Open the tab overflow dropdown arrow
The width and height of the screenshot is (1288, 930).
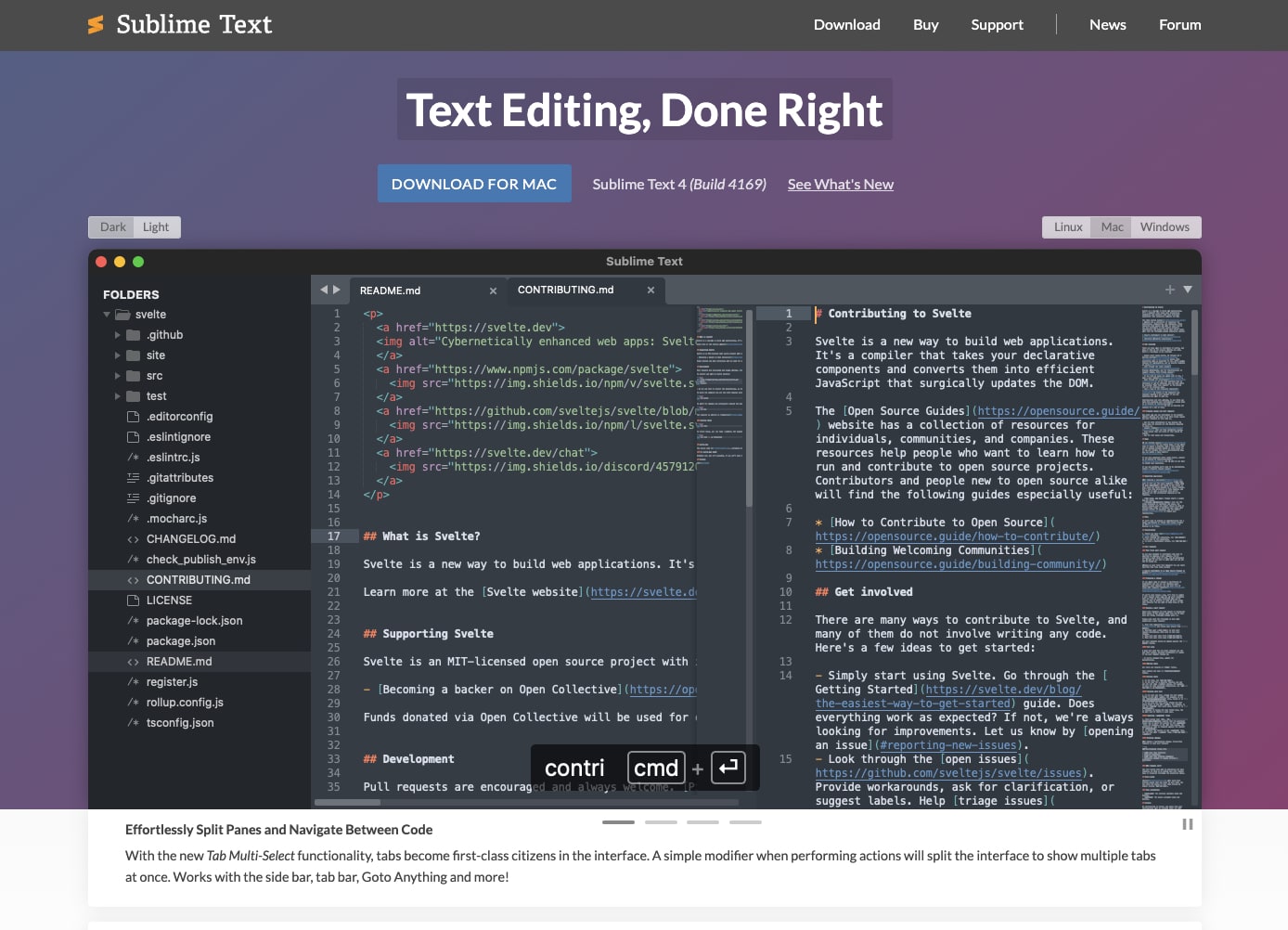tap(1187, 290)
